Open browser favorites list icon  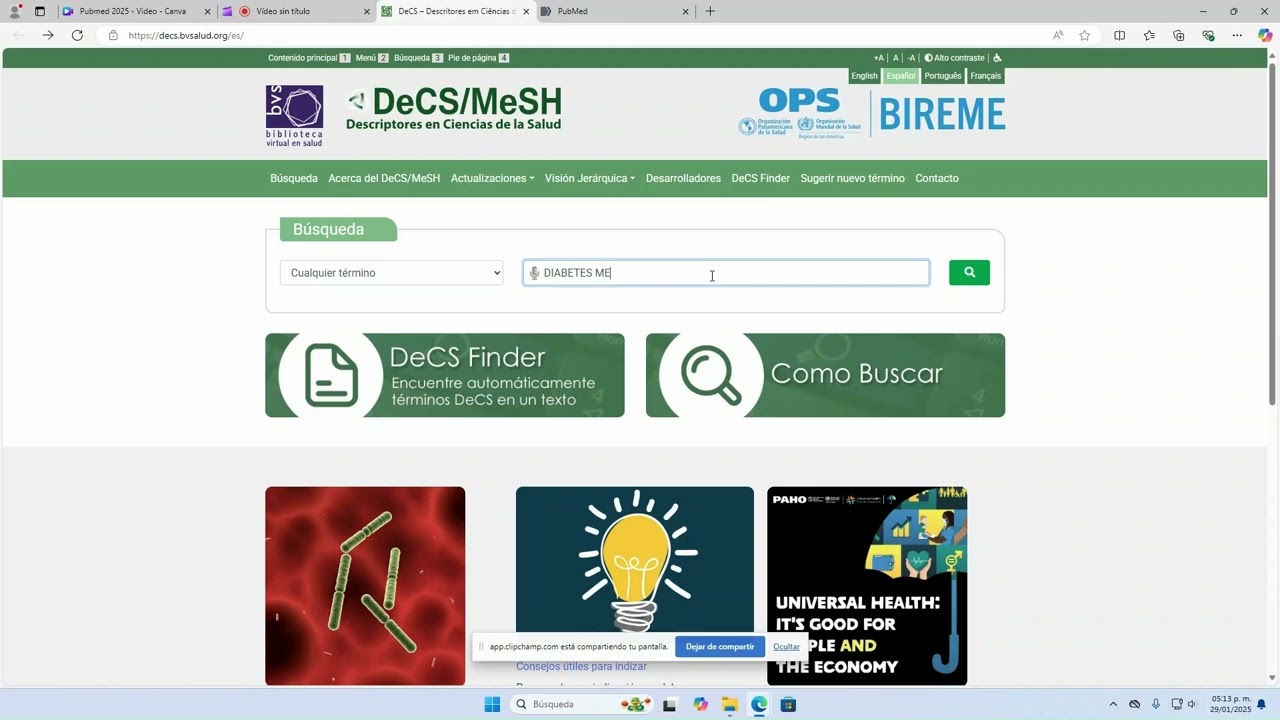click(1149, 35)
